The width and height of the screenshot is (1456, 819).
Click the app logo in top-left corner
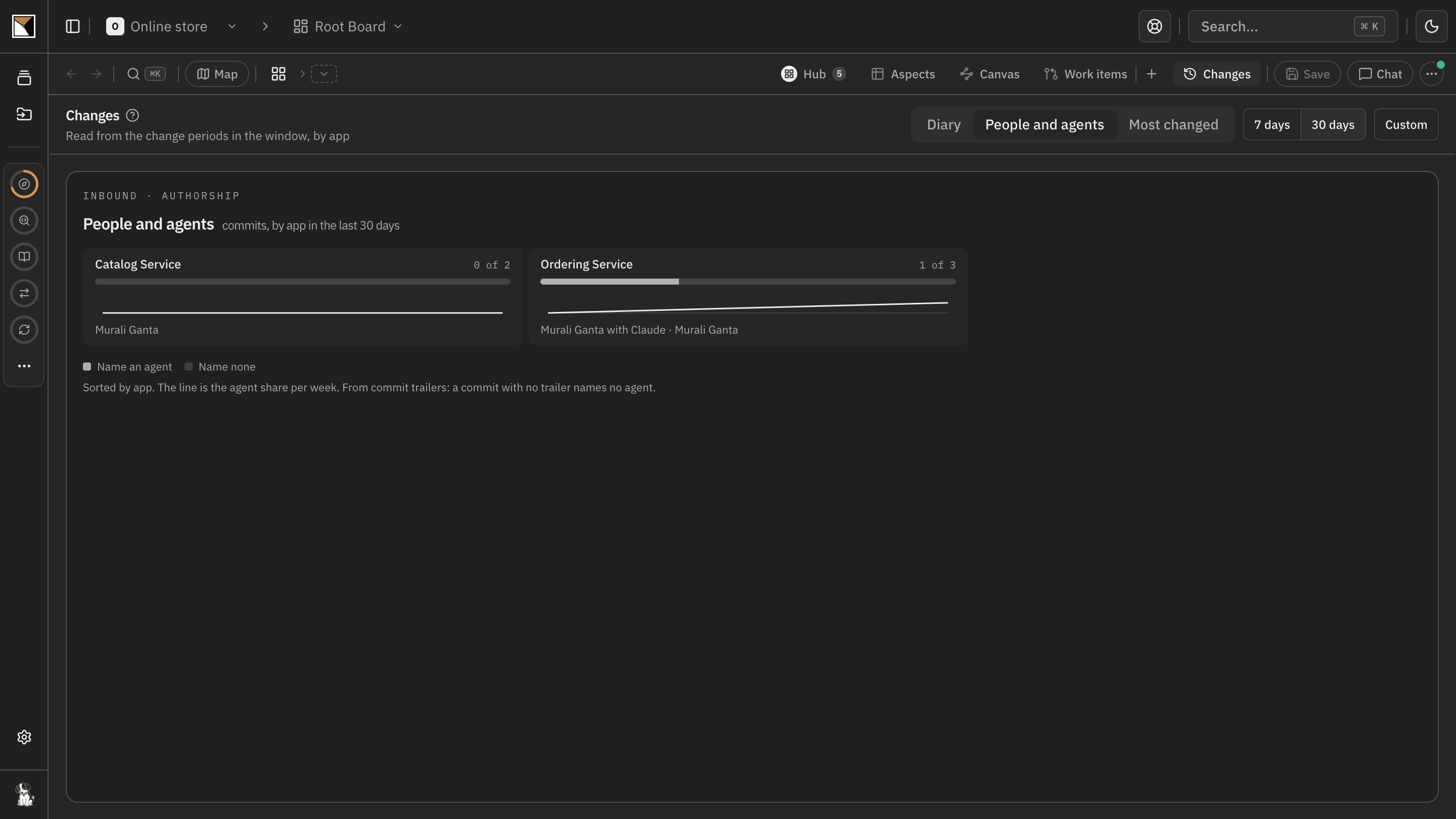pyautogui.click(x=24, y=27)
